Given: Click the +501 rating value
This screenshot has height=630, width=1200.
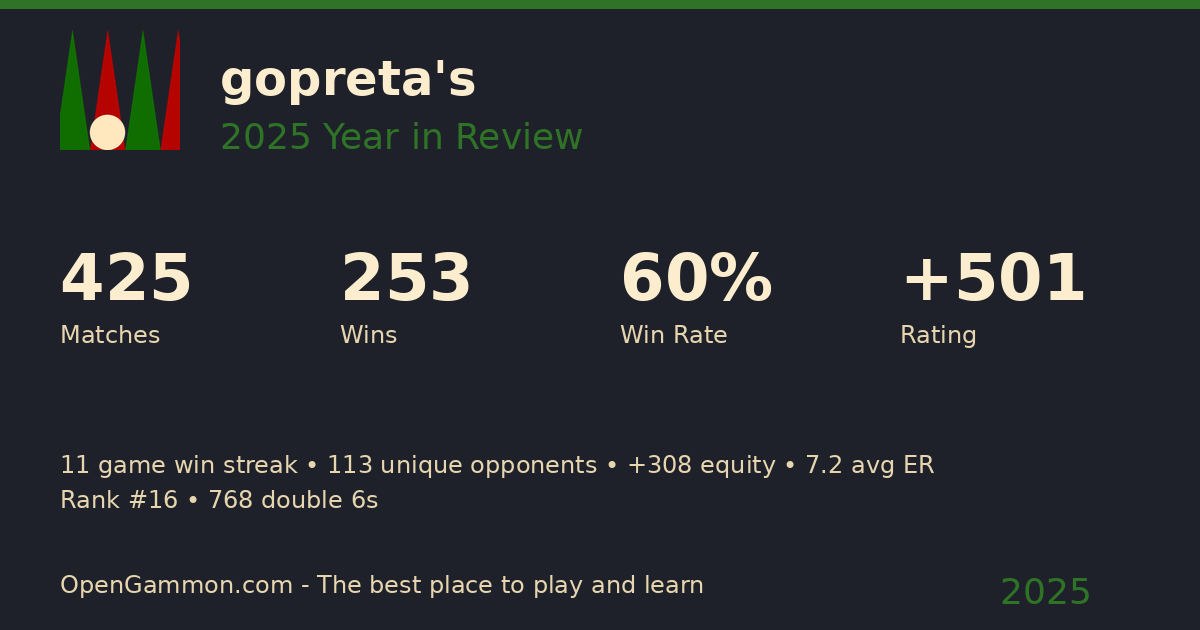Looking at the screenshot, I should point(993,280).
